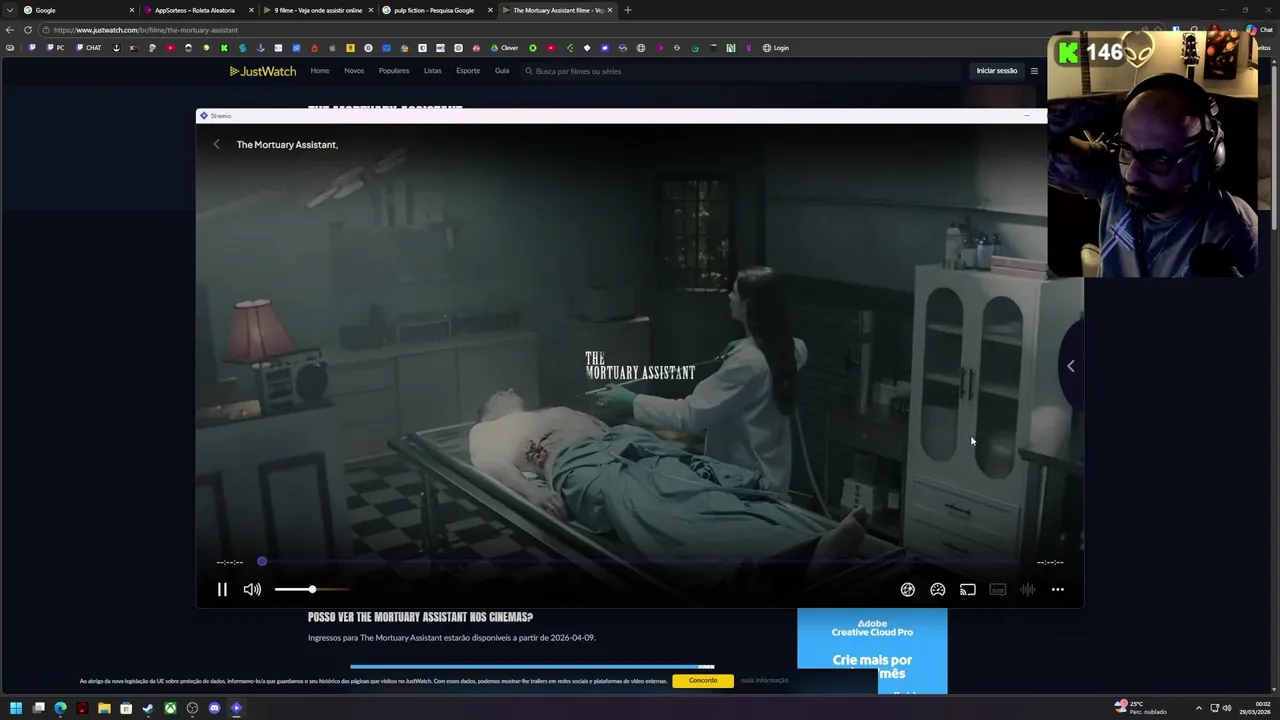
Task: Open the Listas menu item
Action: [x=432, y=71]
